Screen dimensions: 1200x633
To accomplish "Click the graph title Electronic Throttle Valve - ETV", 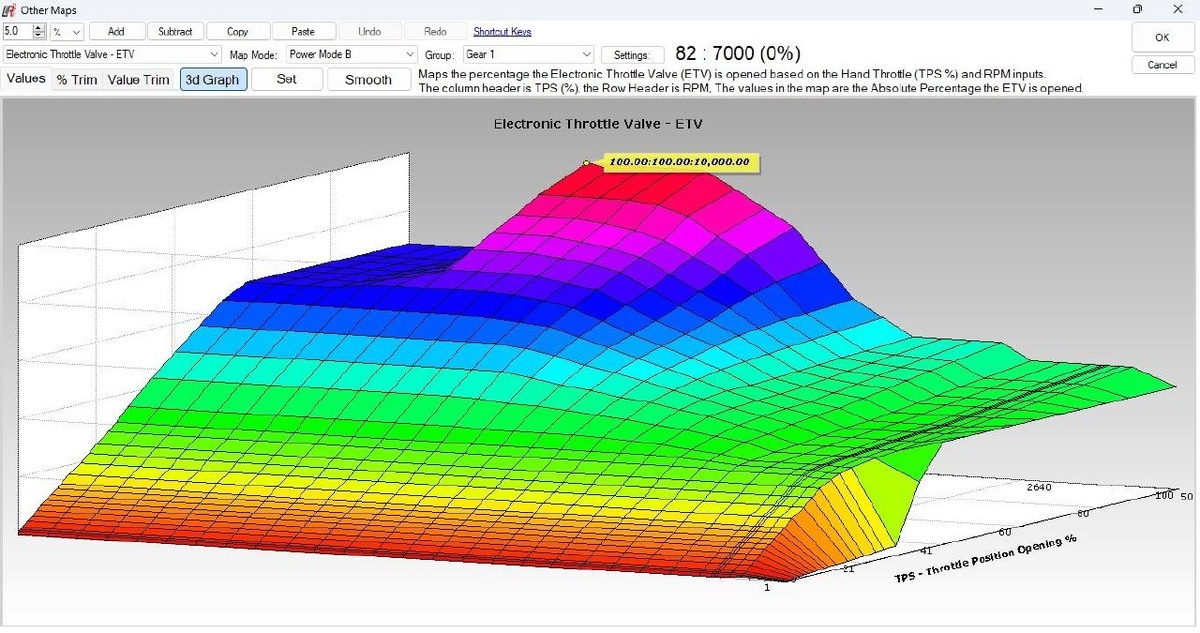I will pyautogui.click(x=600, y=124).
